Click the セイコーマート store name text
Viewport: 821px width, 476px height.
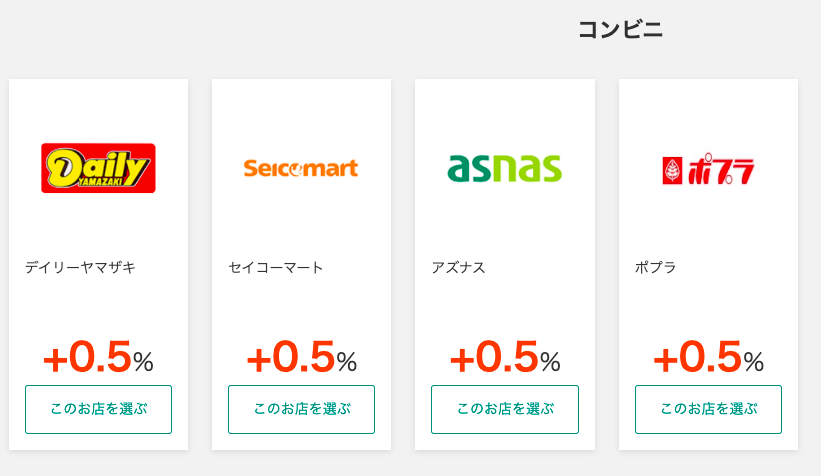click(276, 267)
